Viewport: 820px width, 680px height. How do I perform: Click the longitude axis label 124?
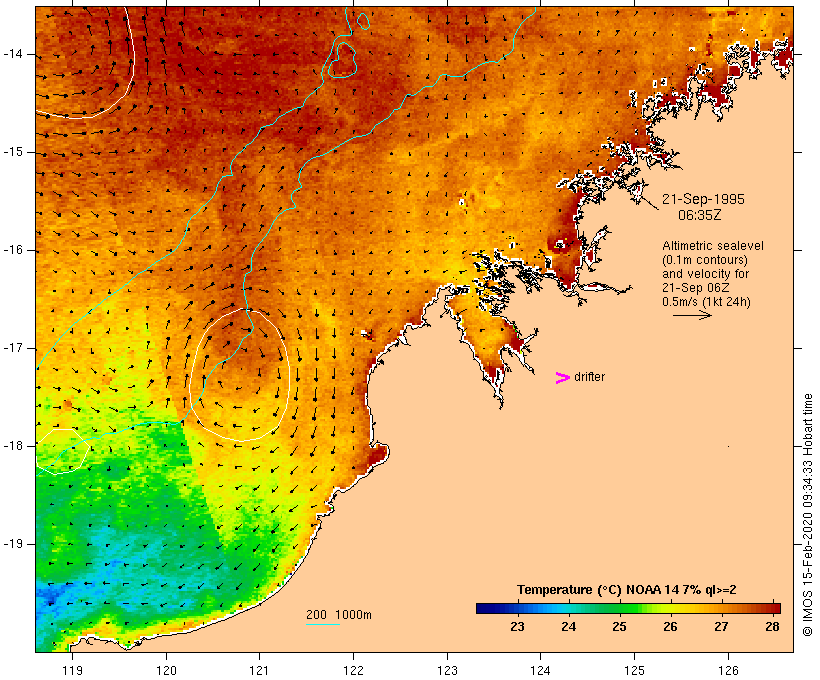[x=540, y=670]
